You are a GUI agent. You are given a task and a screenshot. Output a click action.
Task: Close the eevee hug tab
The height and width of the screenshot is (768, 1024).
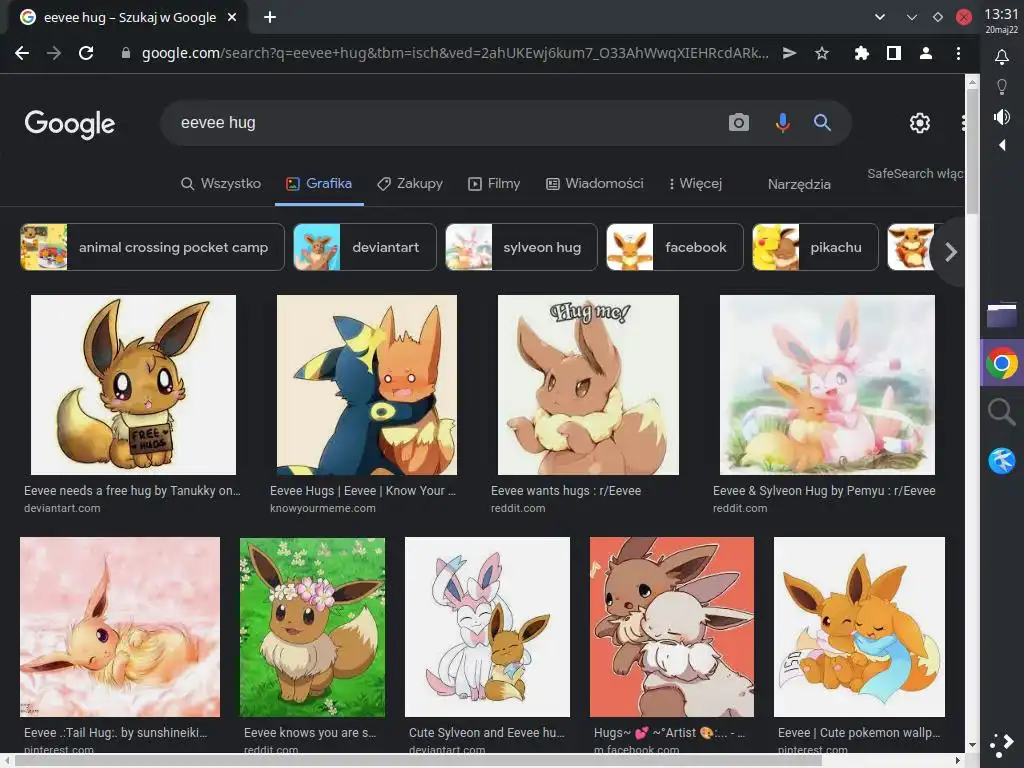pyautogui.click(x=232, y=17)
